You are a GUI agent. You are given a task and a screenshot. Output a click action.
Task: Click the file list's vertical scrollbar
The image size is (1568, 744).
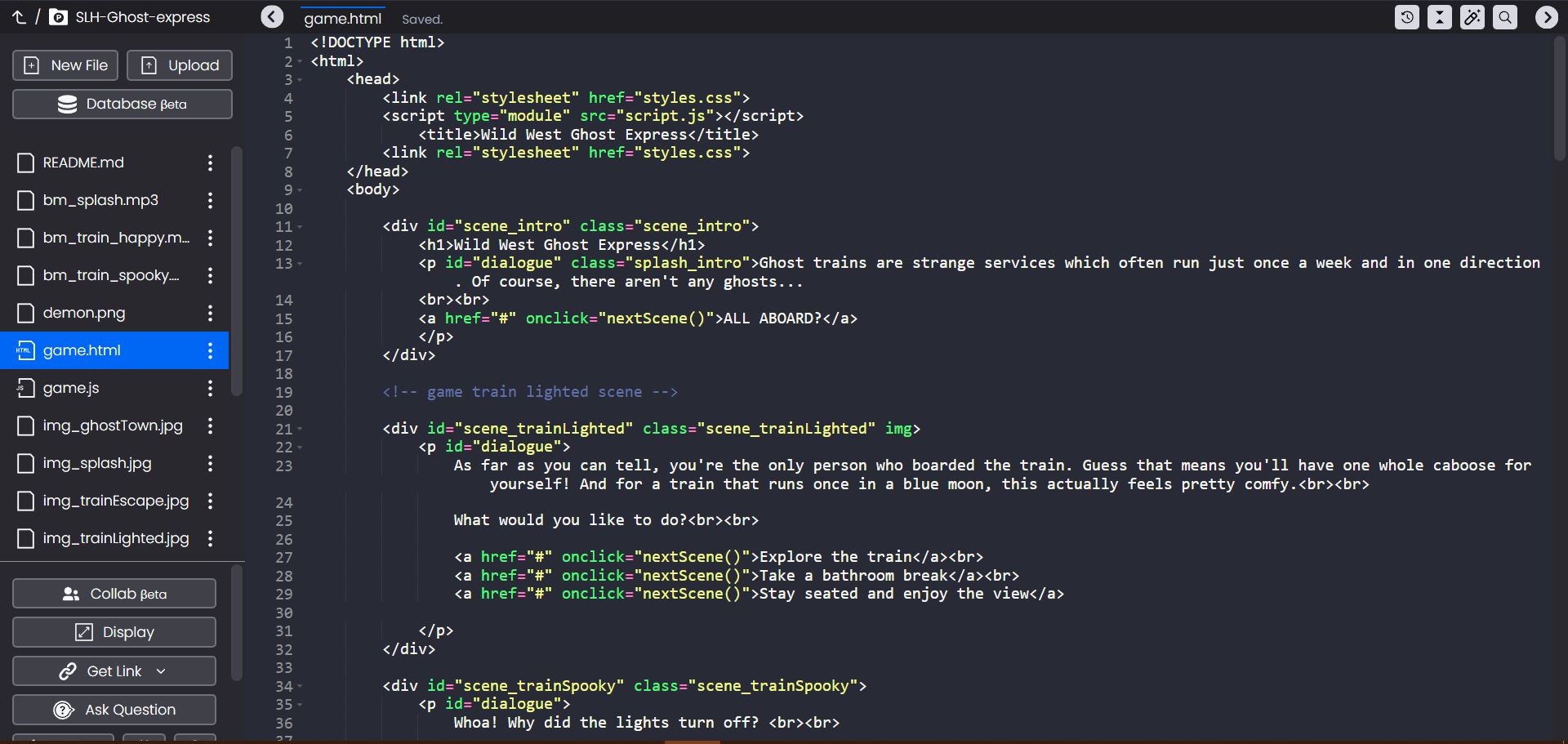click(x=237, y=271)
